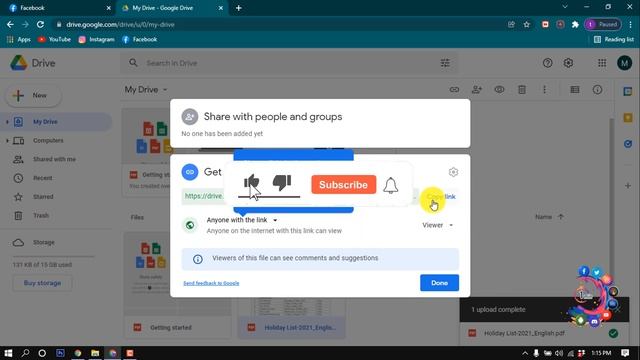Open the Drive help question icon
The height and width of the screenshot is (360, 640).
547,63
